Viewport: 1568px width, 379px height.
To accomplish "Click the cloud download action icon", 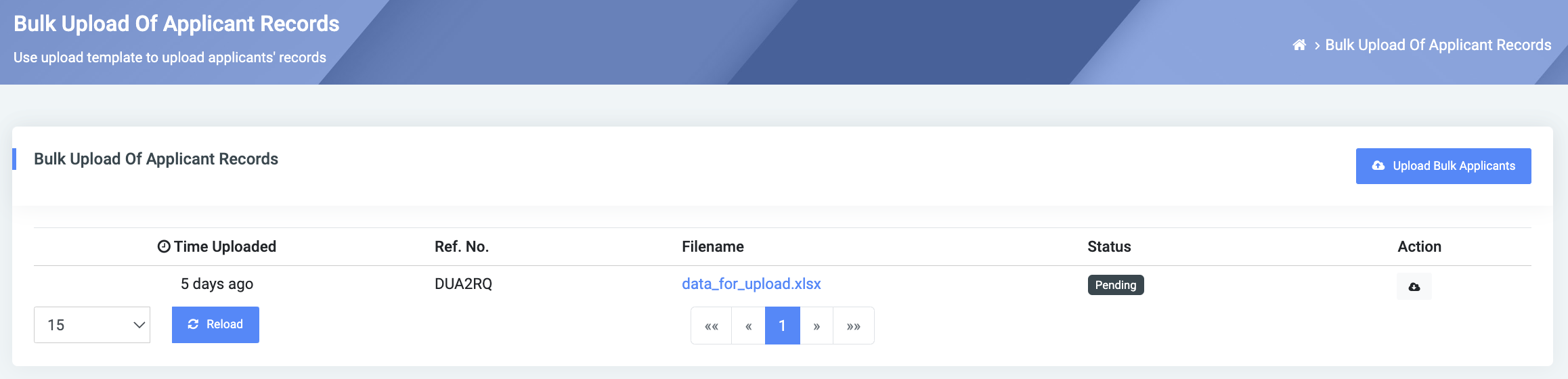I will [x=1414, y=286].
